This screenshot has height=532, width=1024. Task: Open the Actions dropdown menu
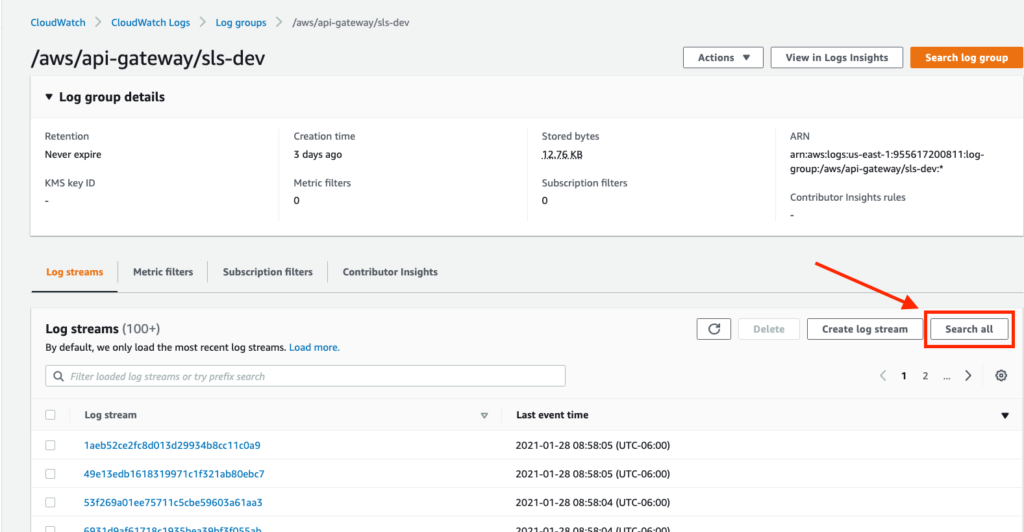[723, 58]
